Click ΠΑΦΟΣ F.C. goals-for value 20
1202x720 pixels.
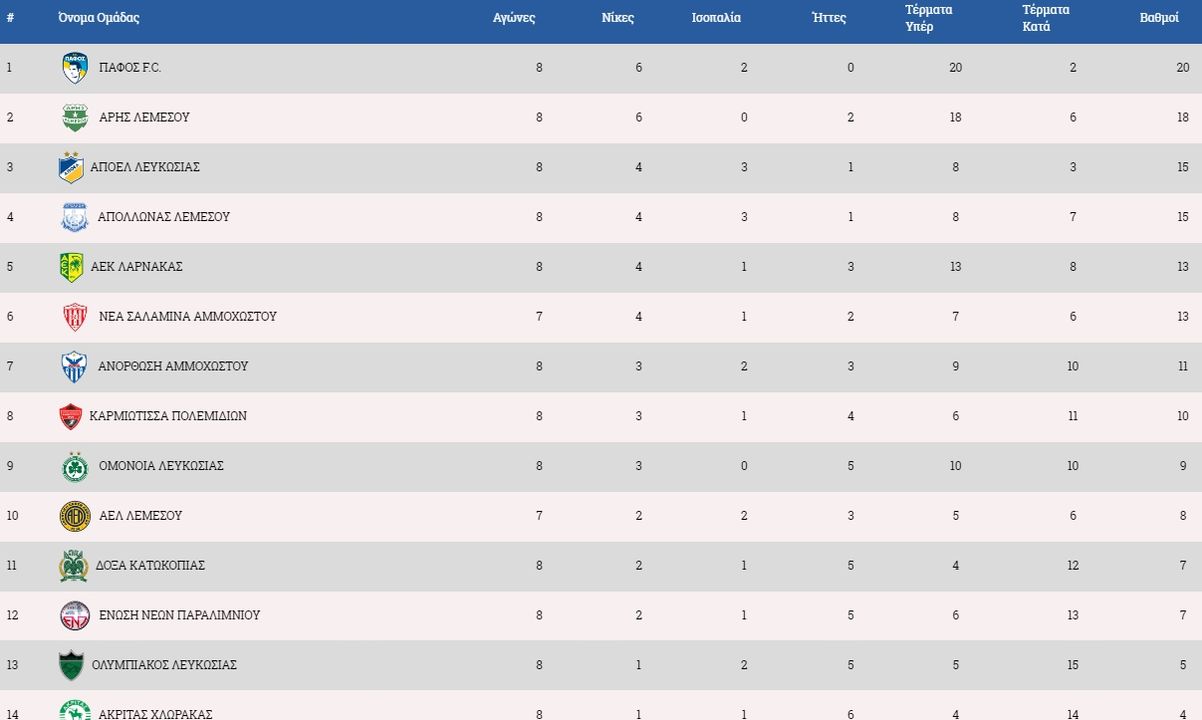pos(955,68)
